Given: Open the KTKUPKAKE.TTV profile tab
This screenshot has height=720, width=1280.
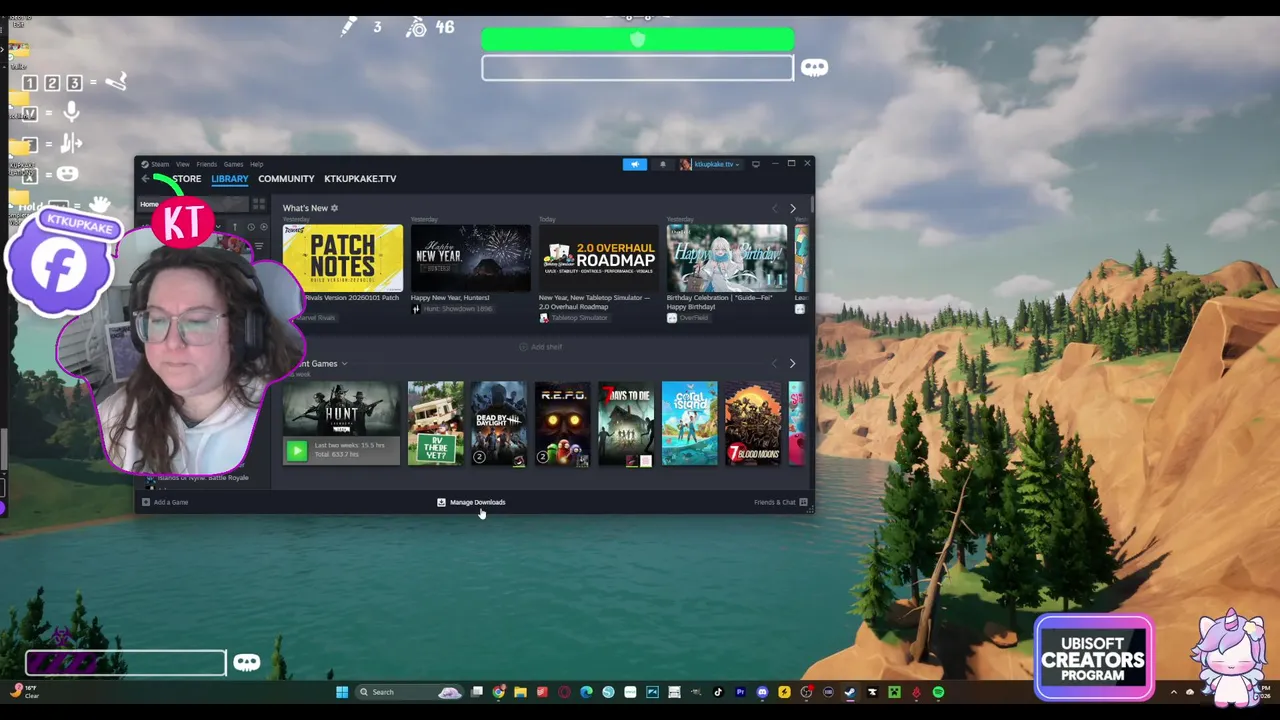Looking at the screenshot, I should click(x=360, y=179).
